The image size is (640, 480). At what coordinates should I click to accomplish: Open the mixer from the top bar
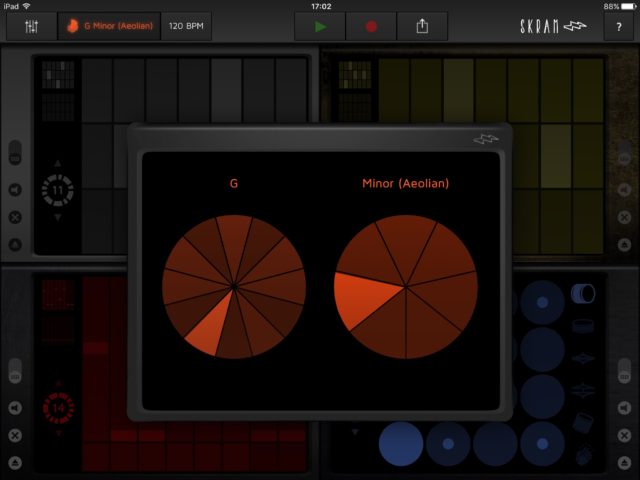31,27
